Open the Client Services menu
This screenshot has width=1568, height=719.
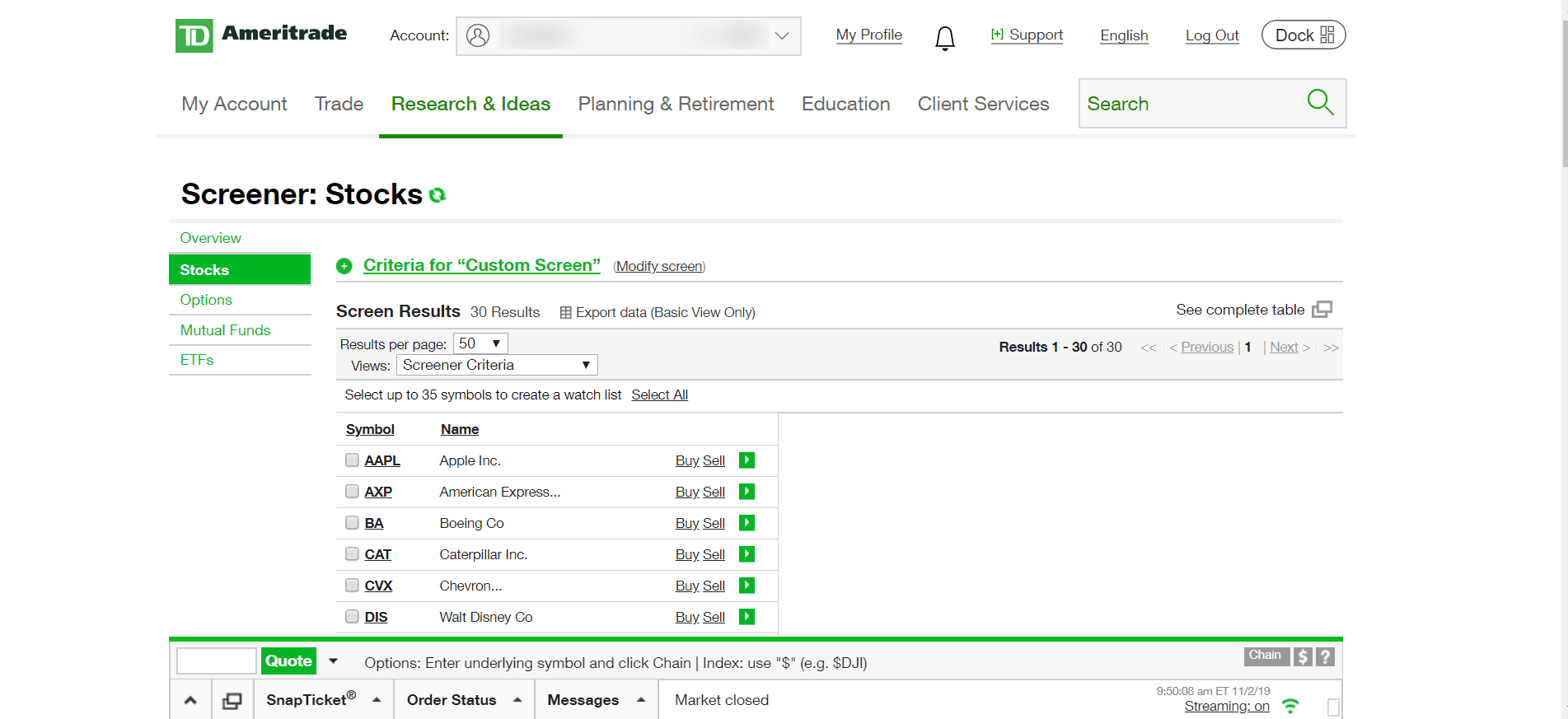tap(983, 104)
